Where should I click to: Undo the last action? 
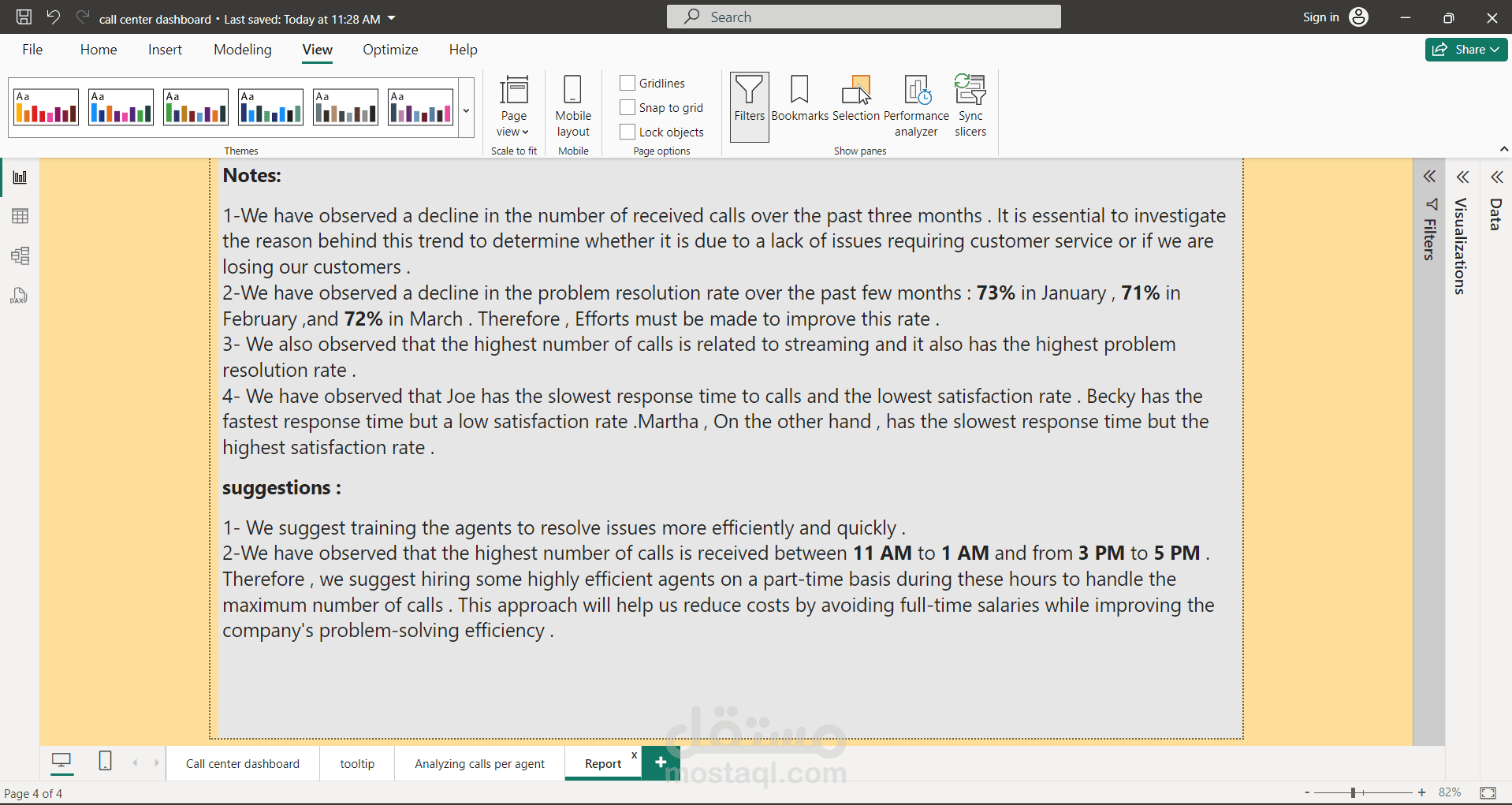pyautogui.click(x=53, y=17)
